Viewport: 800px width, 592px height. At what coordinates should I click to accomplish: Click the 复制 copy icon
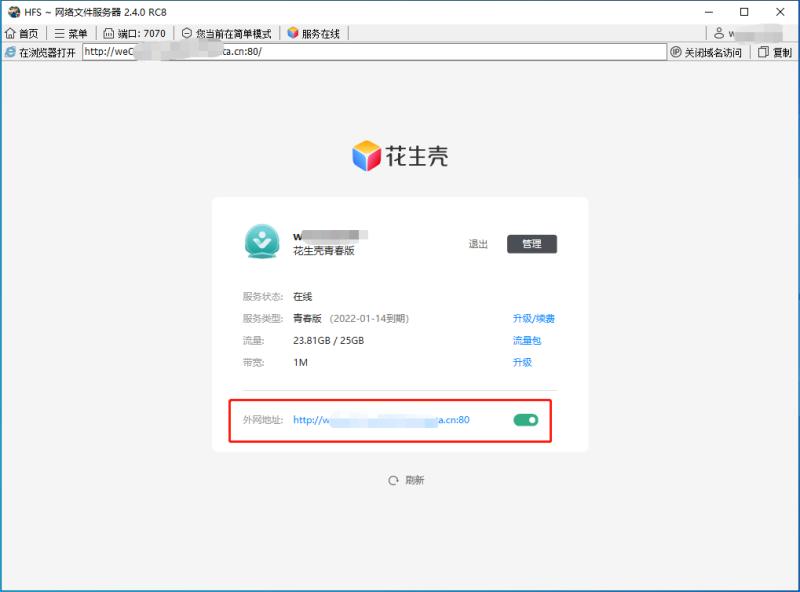point(762,51)
